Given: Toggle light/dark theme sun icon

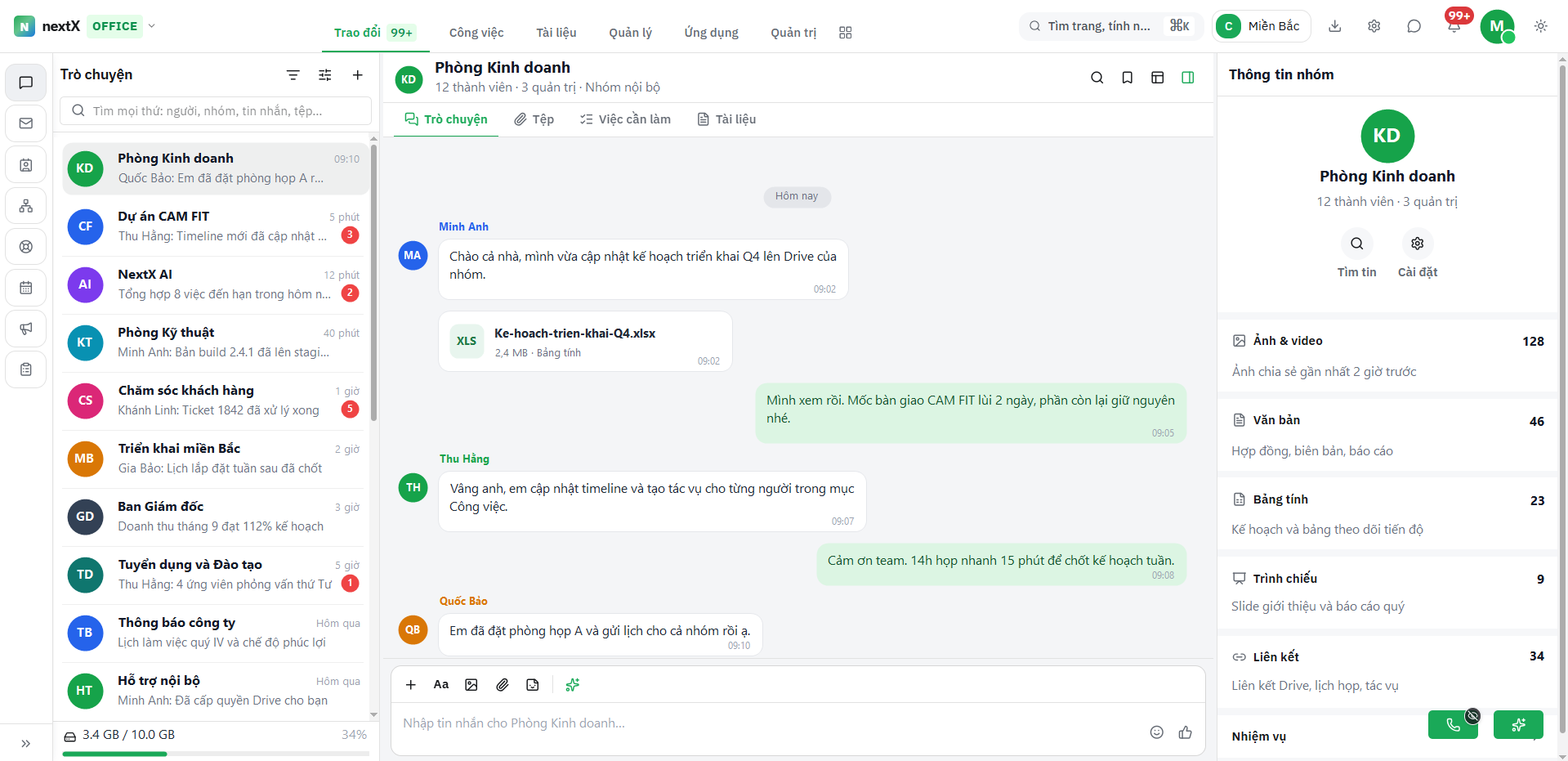Looking at the screenshot, I should pos(1540,26).
